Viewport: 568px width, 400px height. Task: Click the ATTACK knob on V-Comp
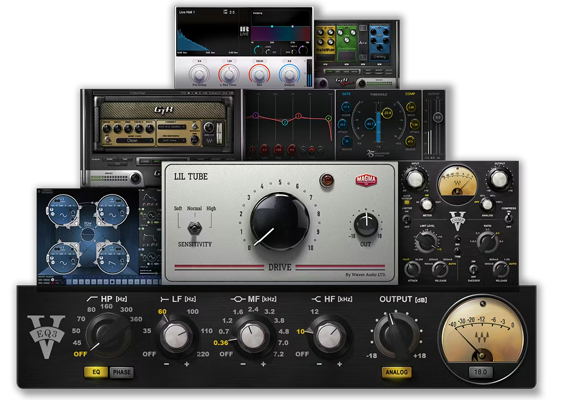click(x=412, y=270)
